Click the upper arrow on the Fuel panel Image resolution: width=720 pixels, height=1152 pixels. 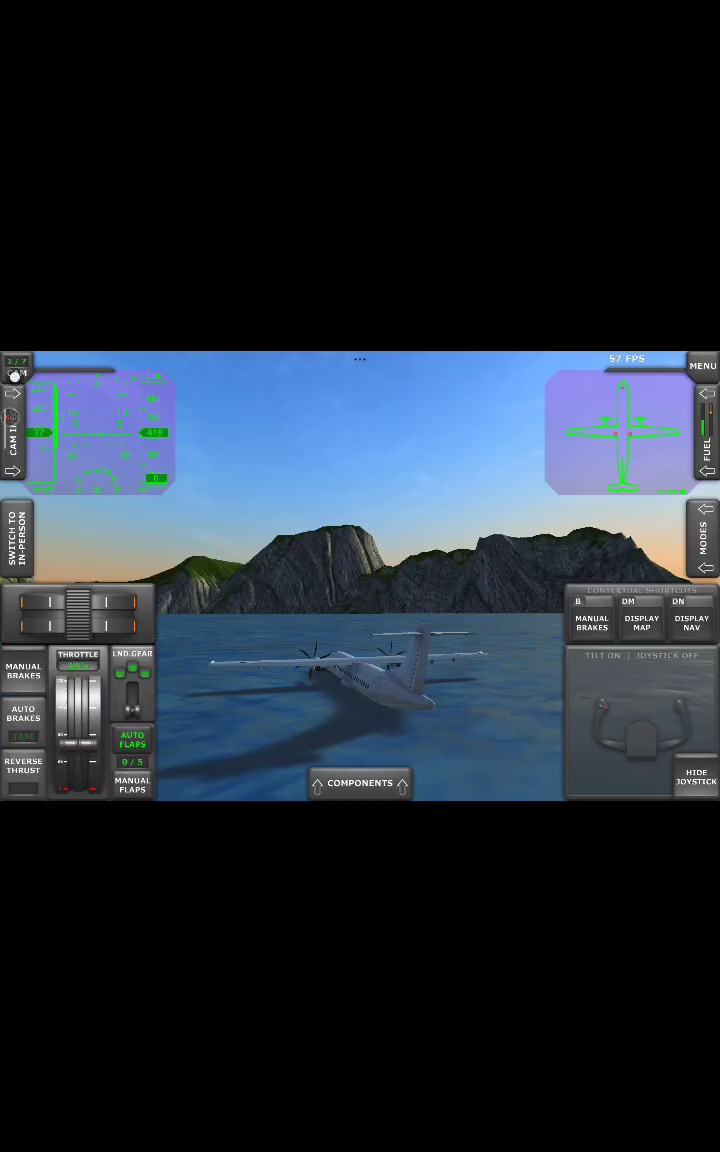[707, 394]
